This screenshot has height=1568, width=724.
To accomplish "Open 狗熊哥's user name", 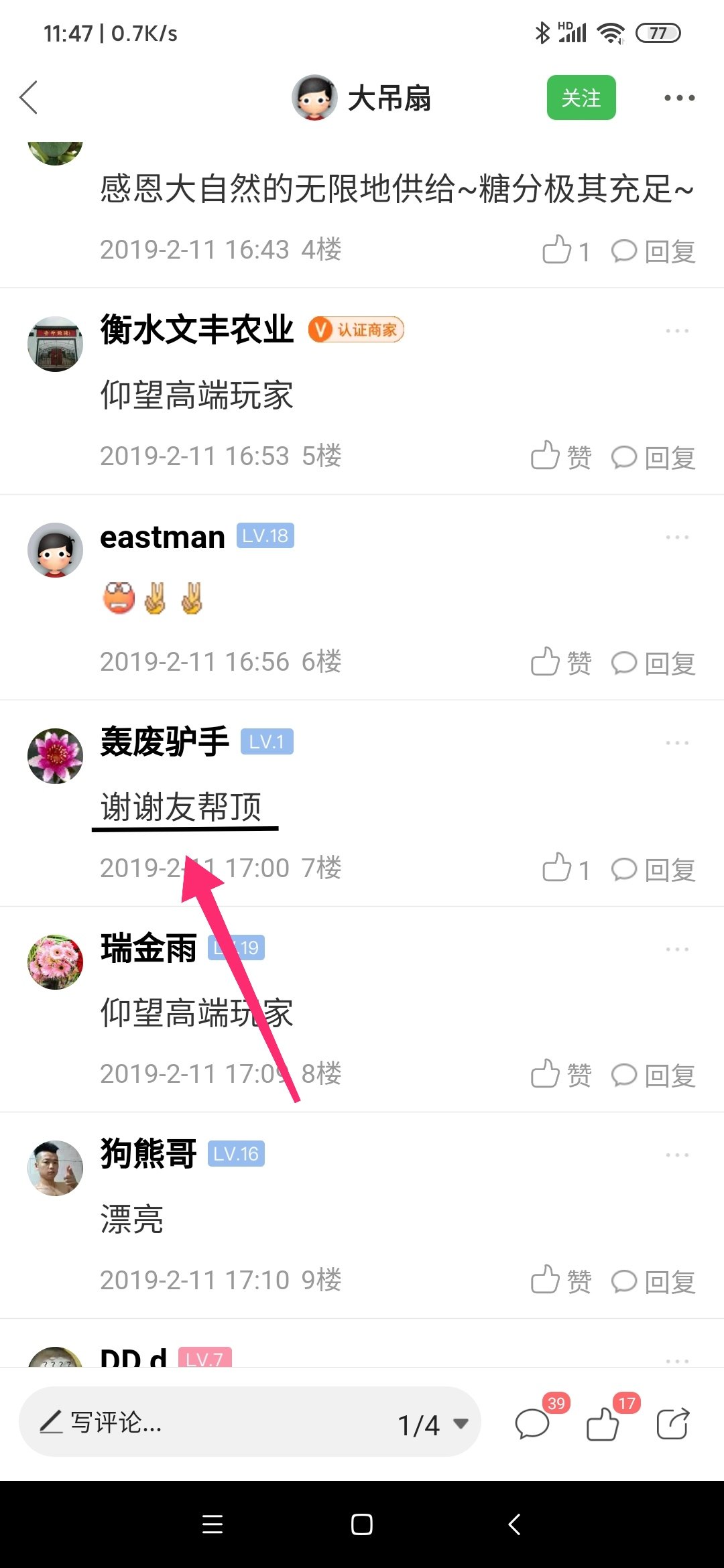I will (148, 1153).
